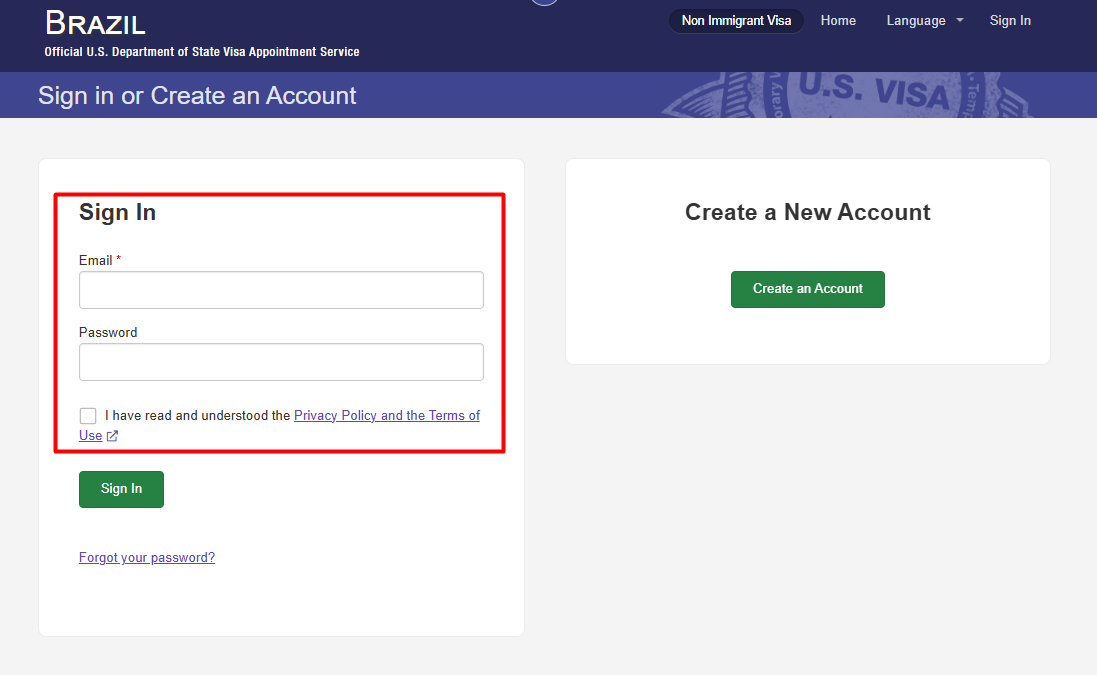Go to Home in the top navigation
Viewport: 1097px width, 675px height.
pos(838,21)
